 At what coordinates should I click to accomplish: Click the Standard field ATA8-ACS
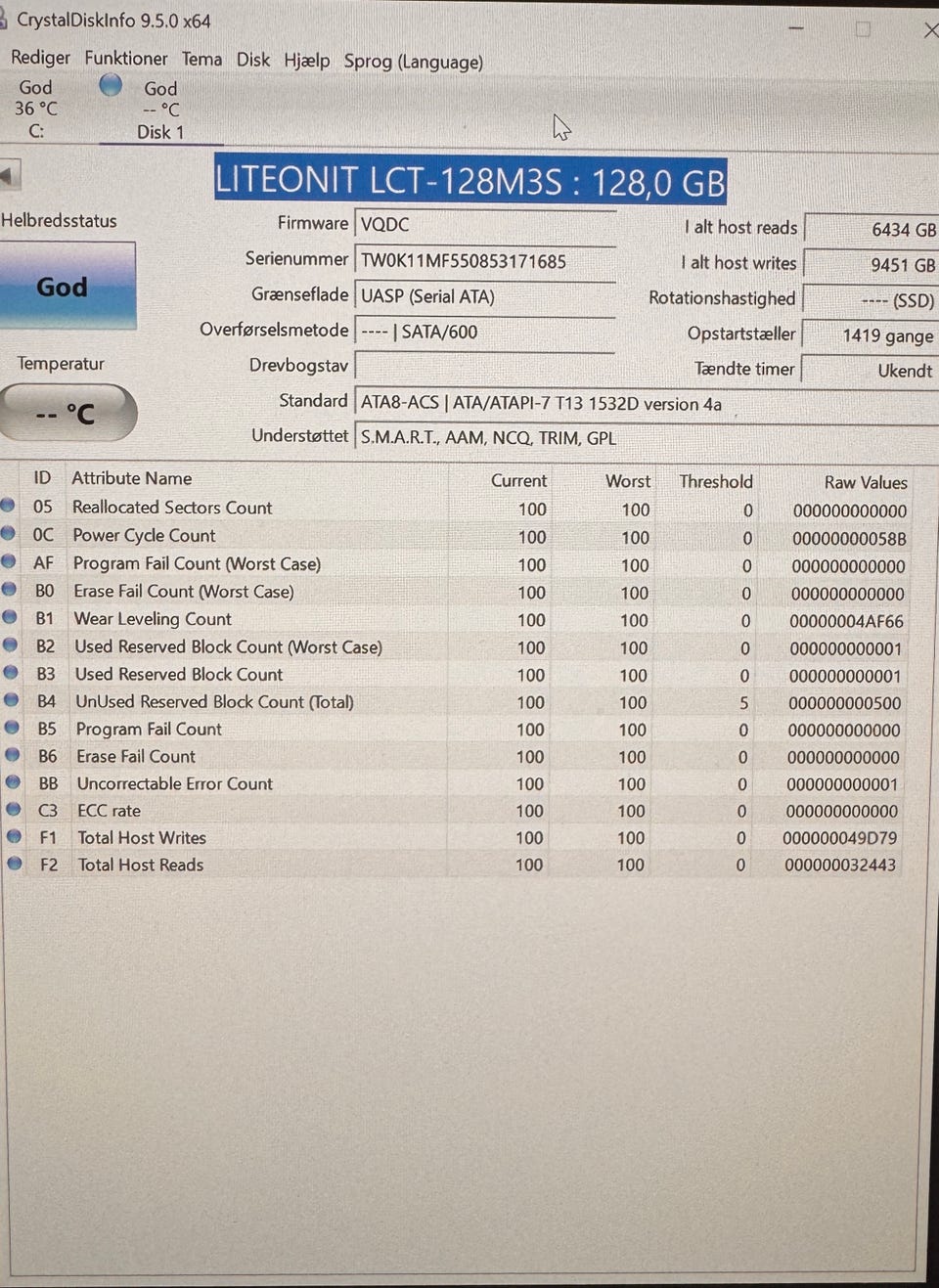646,404
